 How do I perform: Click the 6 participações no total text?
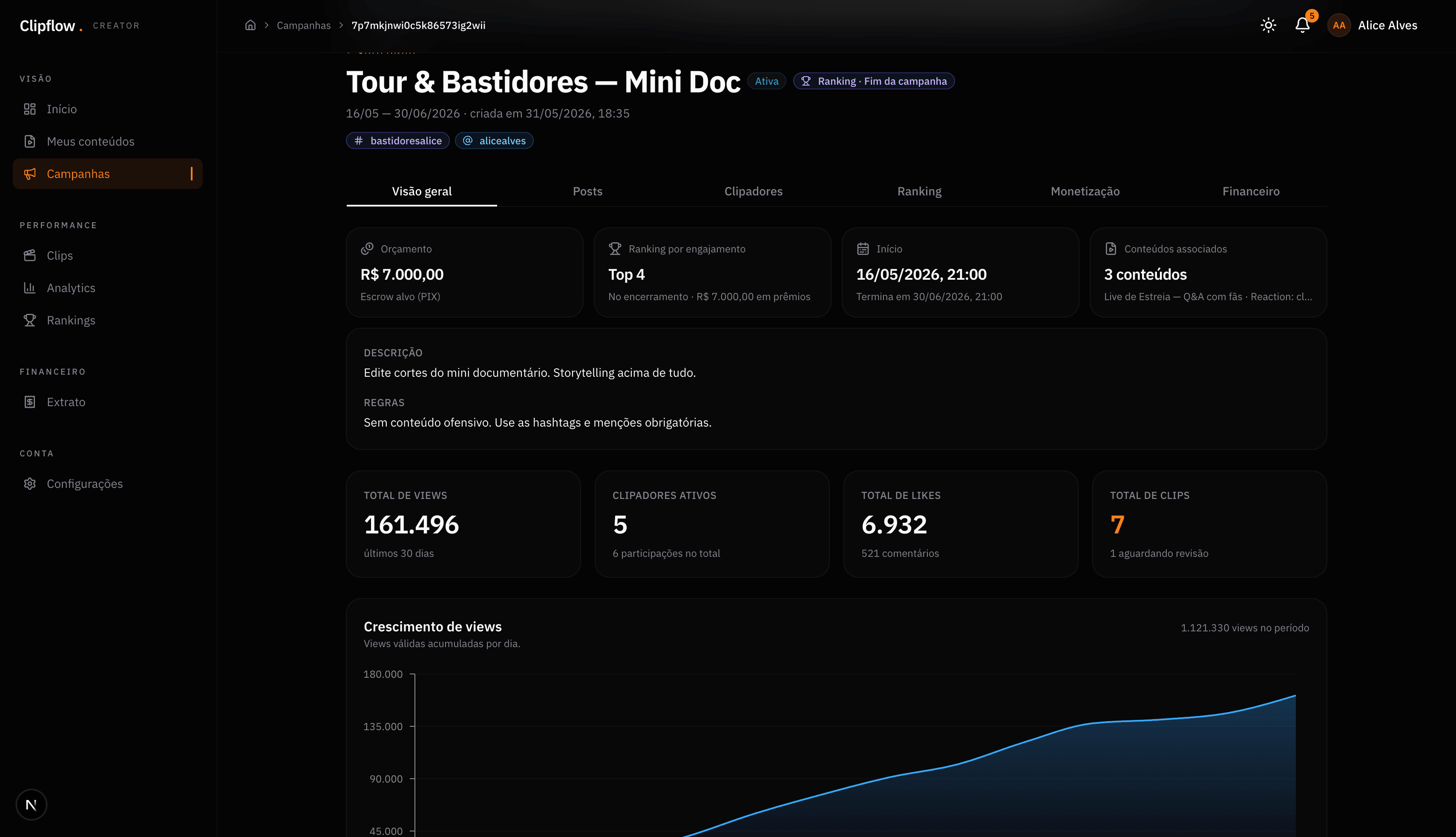667,553
